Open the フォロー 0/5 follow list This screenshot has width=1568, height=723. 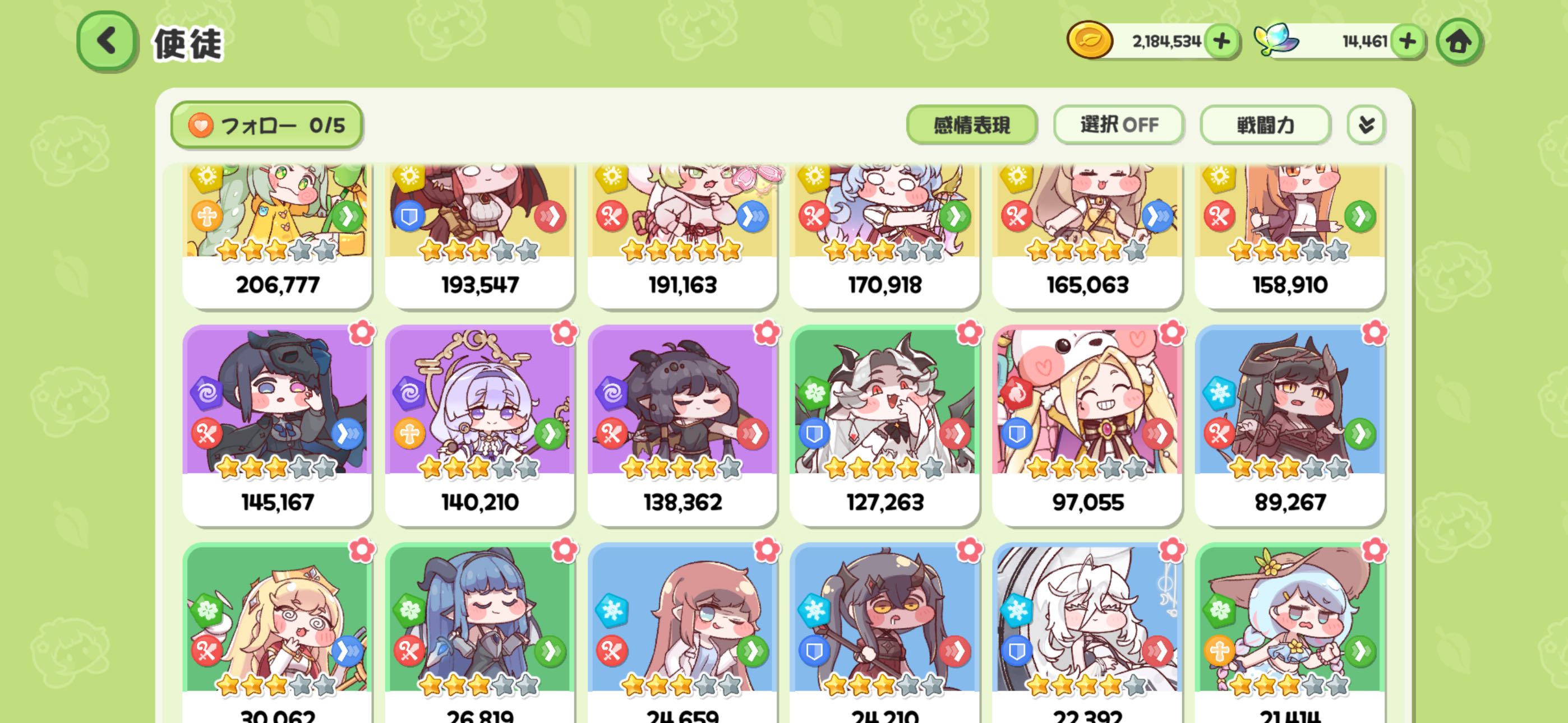[x=266, y=125]
